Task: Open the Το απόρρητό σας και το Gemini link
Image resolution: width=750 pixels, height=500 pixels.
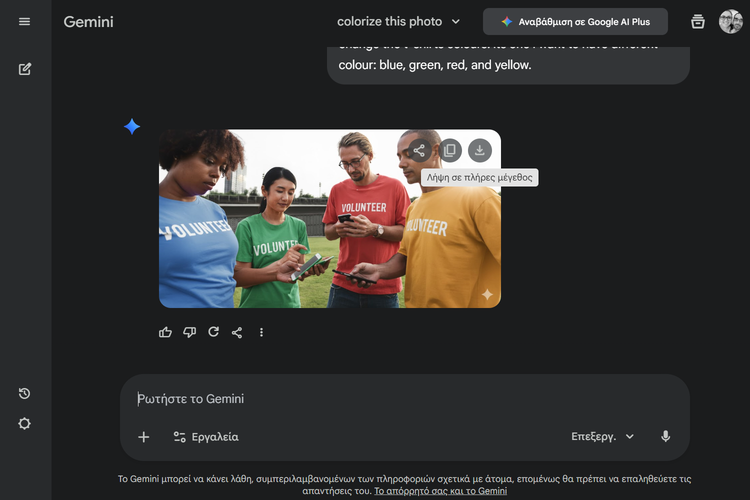Action: (440, 491)
